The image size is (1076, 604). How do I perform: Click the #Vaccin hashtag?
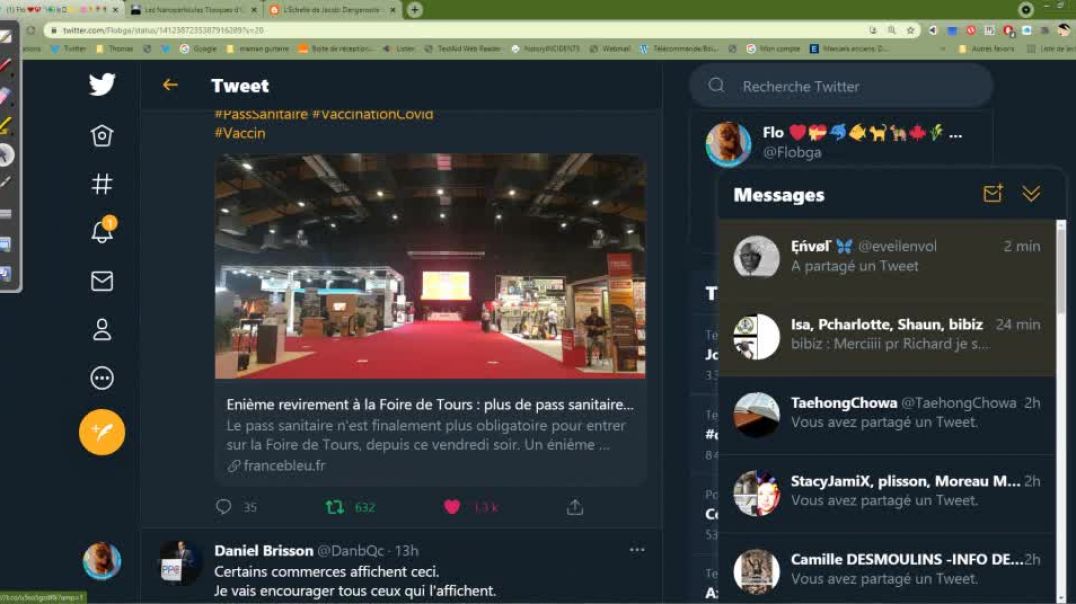[239, 133]
